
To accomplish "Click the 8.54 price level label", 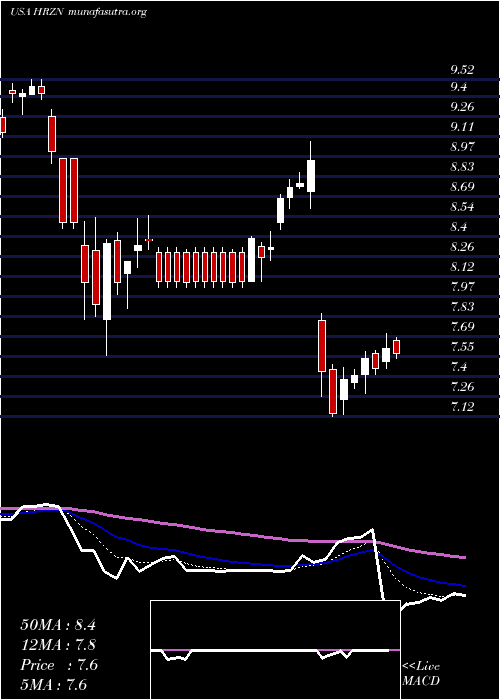I will tap(462, 207).
